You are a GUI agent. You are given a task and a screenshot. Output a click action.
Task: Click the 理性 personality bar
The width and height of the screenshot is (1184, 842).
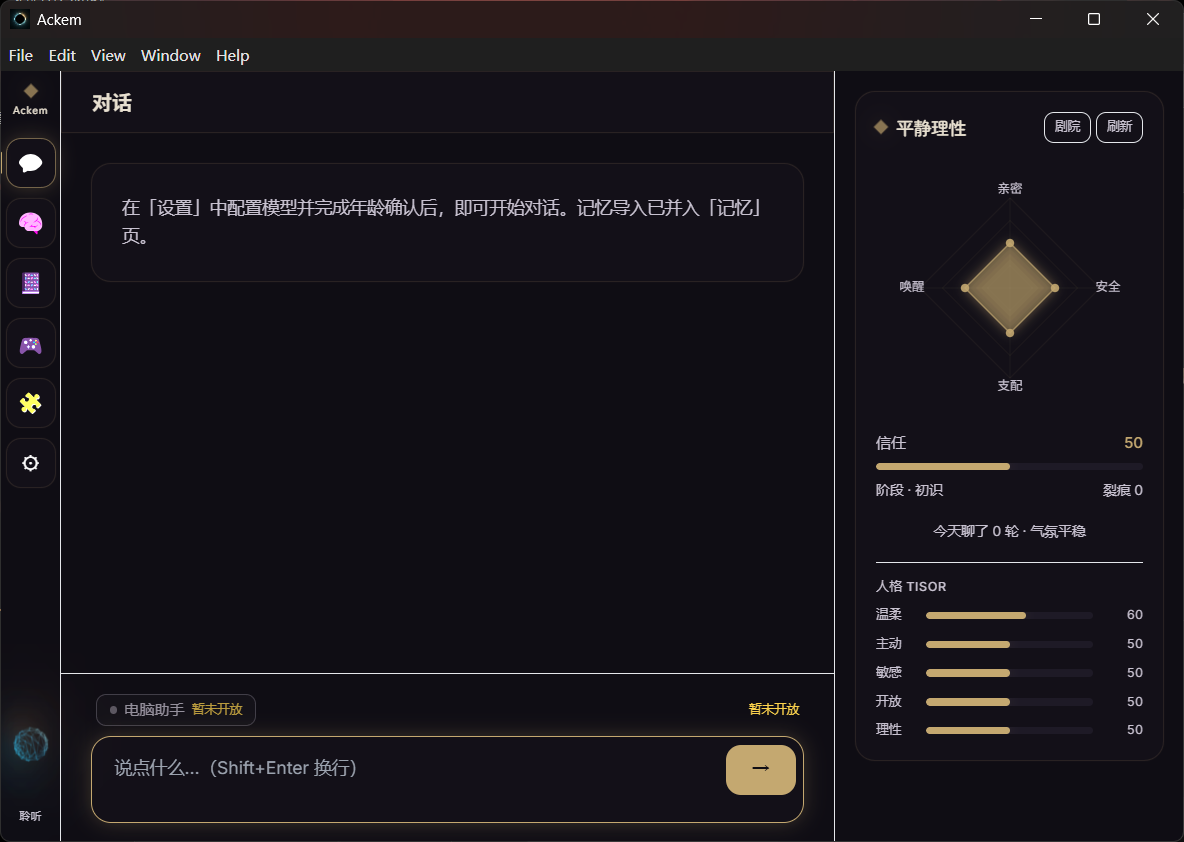(1009, 730)
